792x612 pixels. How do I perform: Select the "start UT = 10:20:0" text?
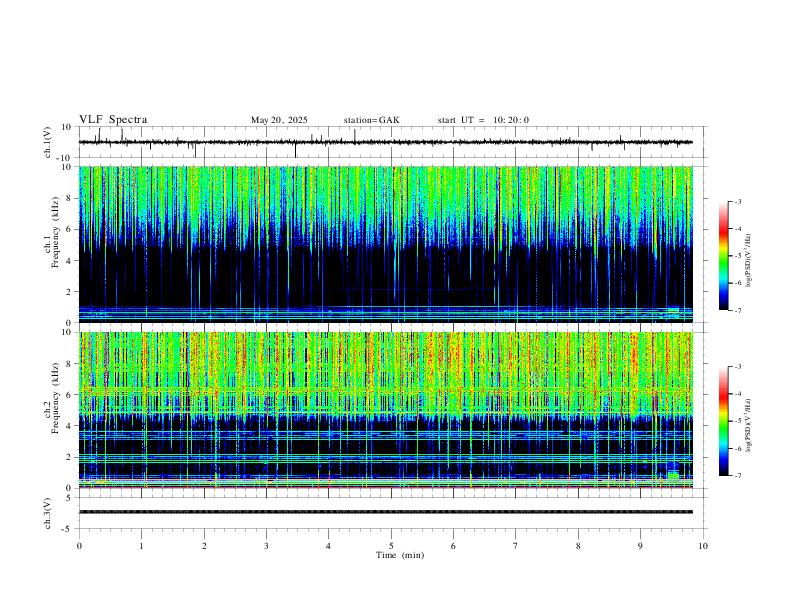coord(483,120)
